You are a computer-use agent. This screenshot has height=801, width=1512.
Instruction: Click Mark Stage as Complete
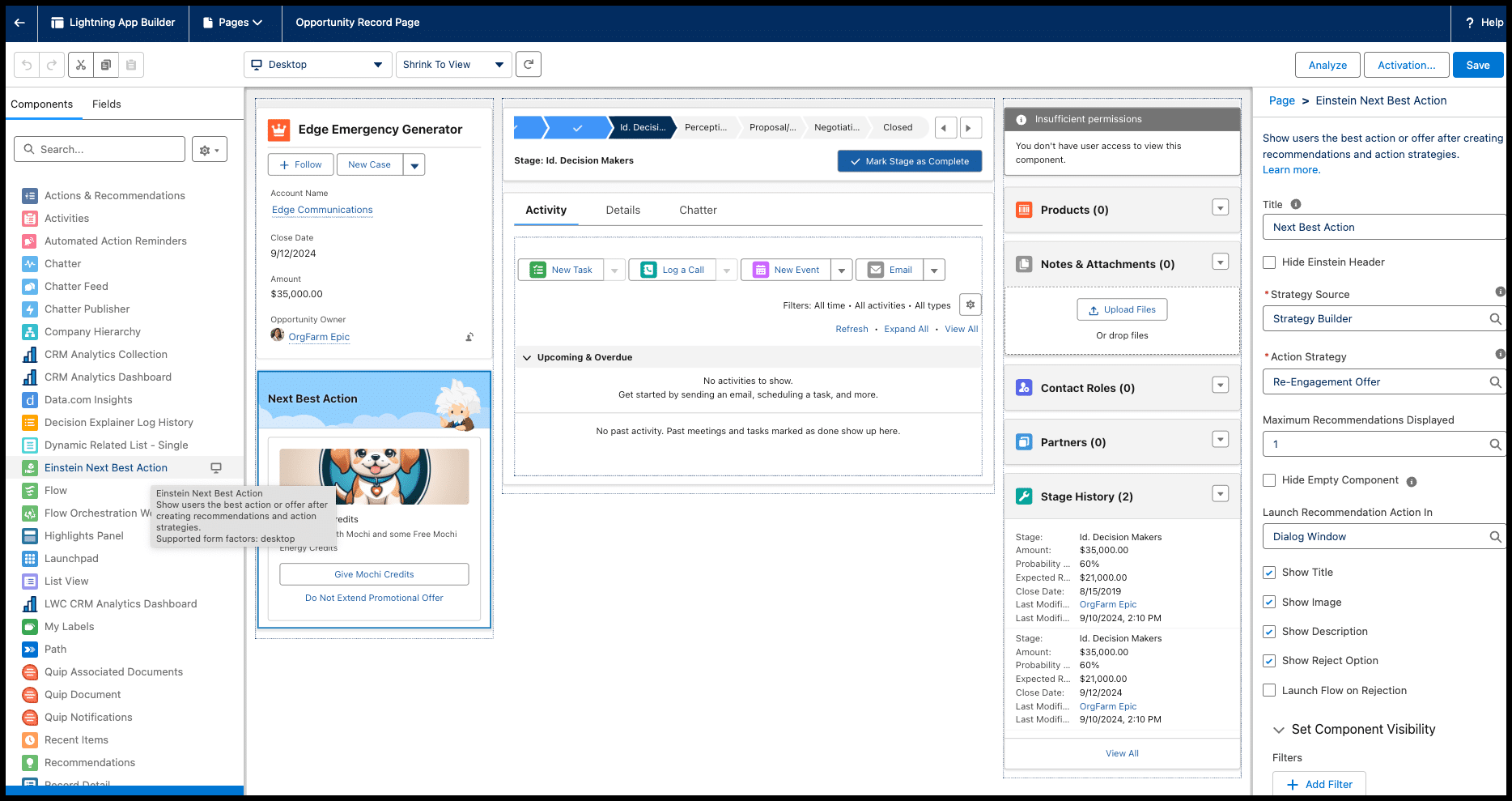pos(910,161)
